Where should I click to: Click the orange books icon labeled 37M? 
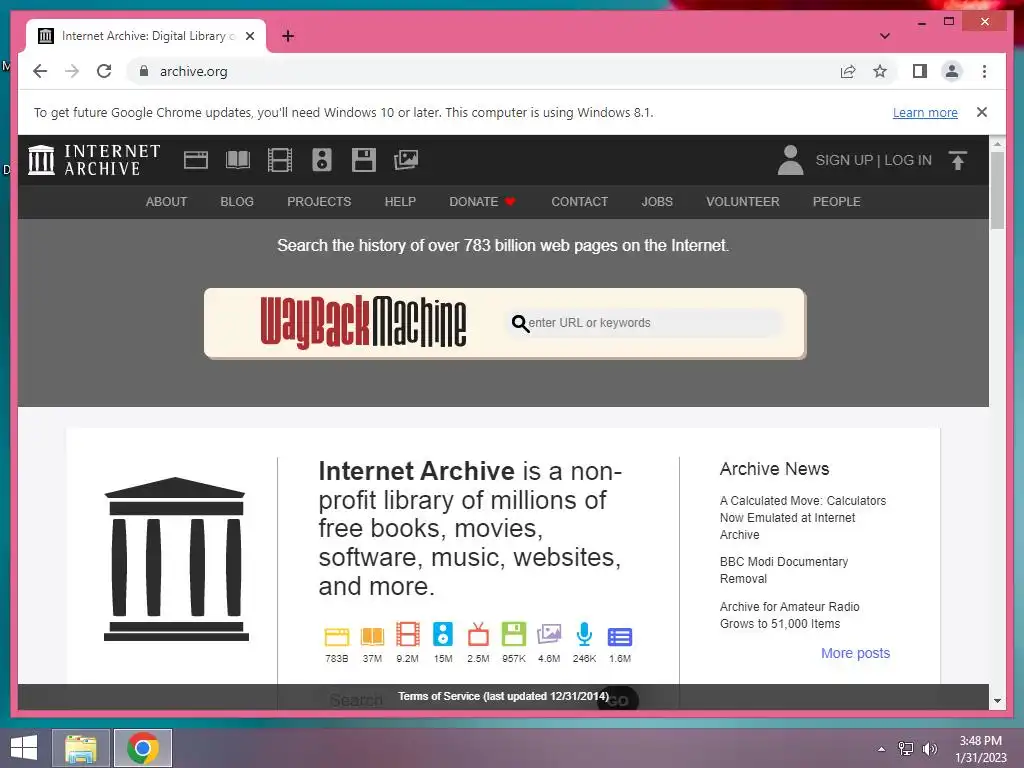click(x=372, y=636)
